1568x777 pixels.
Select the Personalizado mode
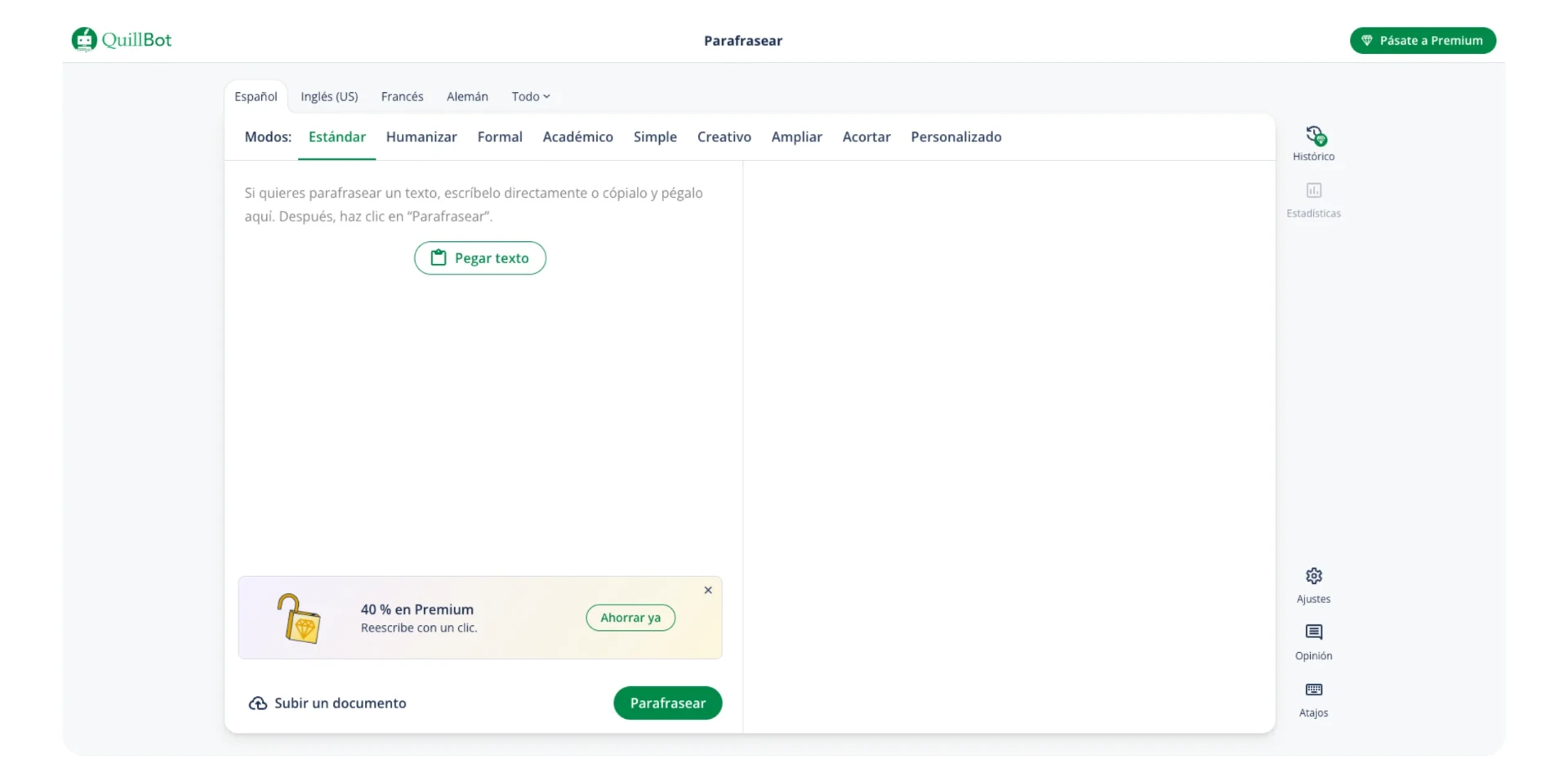tap(955, 137)
